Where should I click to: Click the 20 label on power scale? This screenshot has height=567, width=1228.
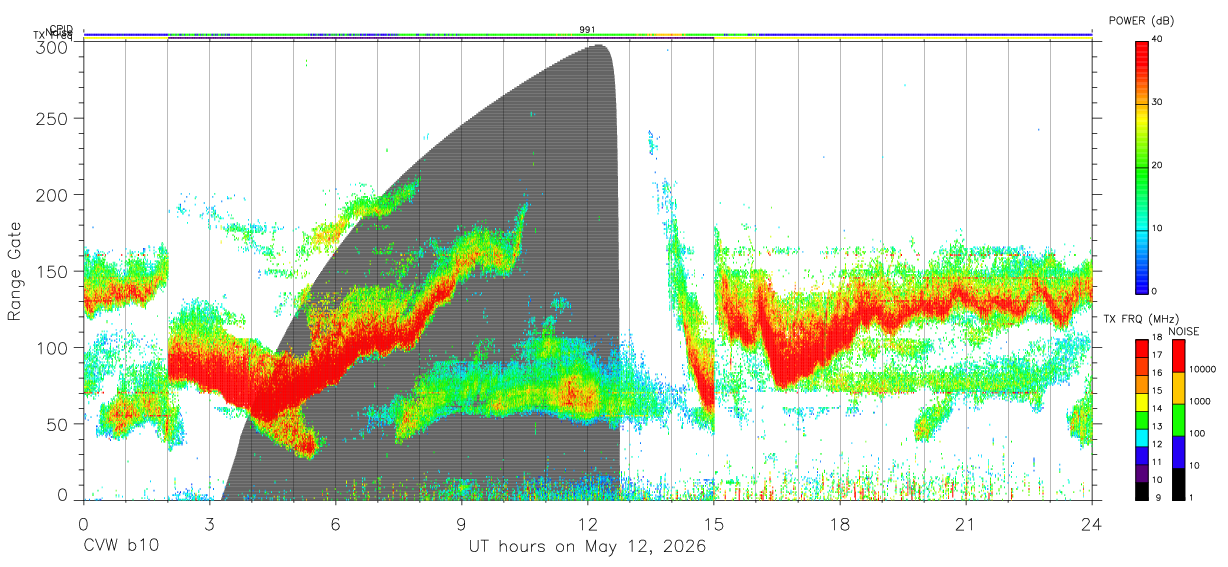tap(1157, 166)
